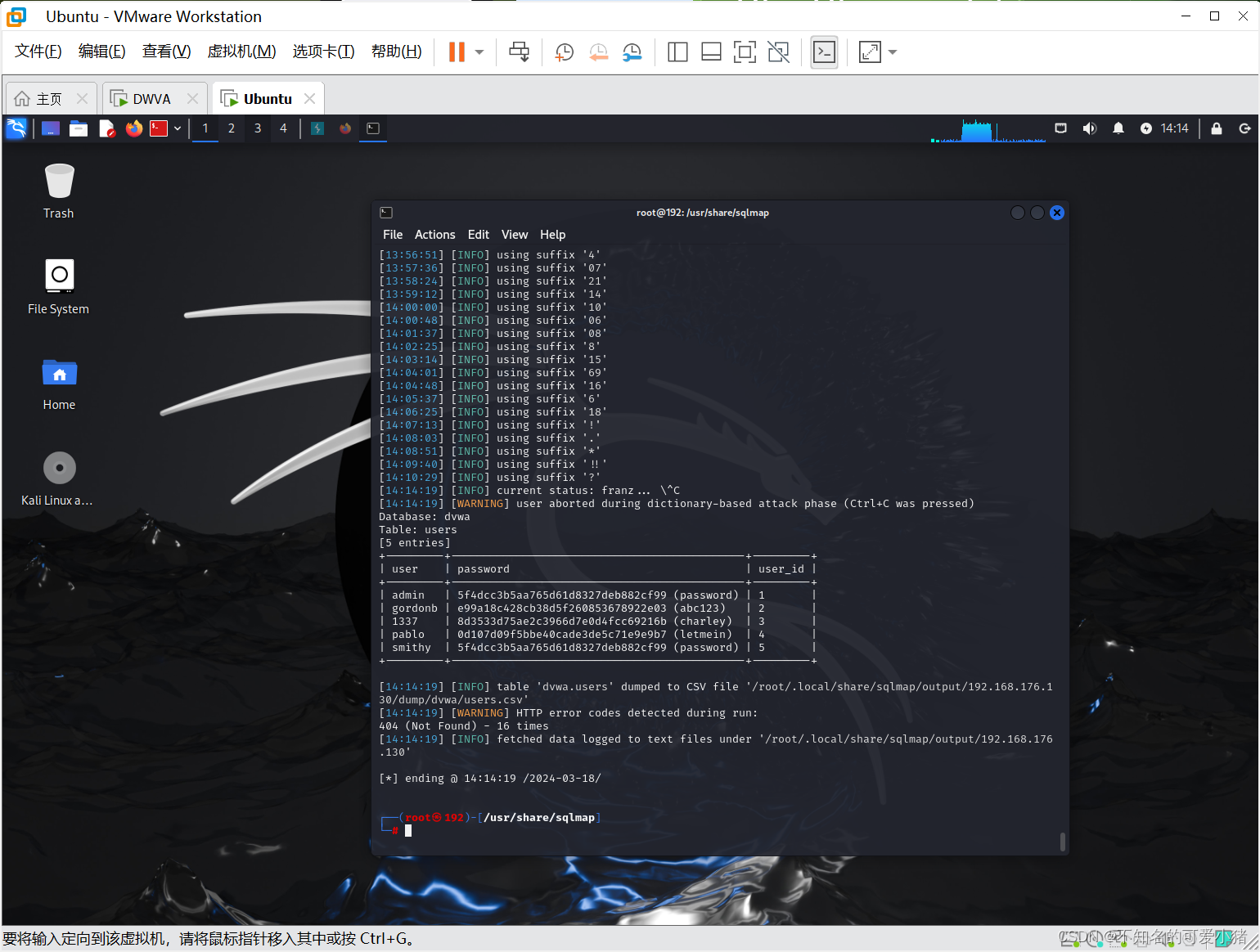Close the DWVA tab
Viewport: 1260px width, 952px height.
coord(192,98)
